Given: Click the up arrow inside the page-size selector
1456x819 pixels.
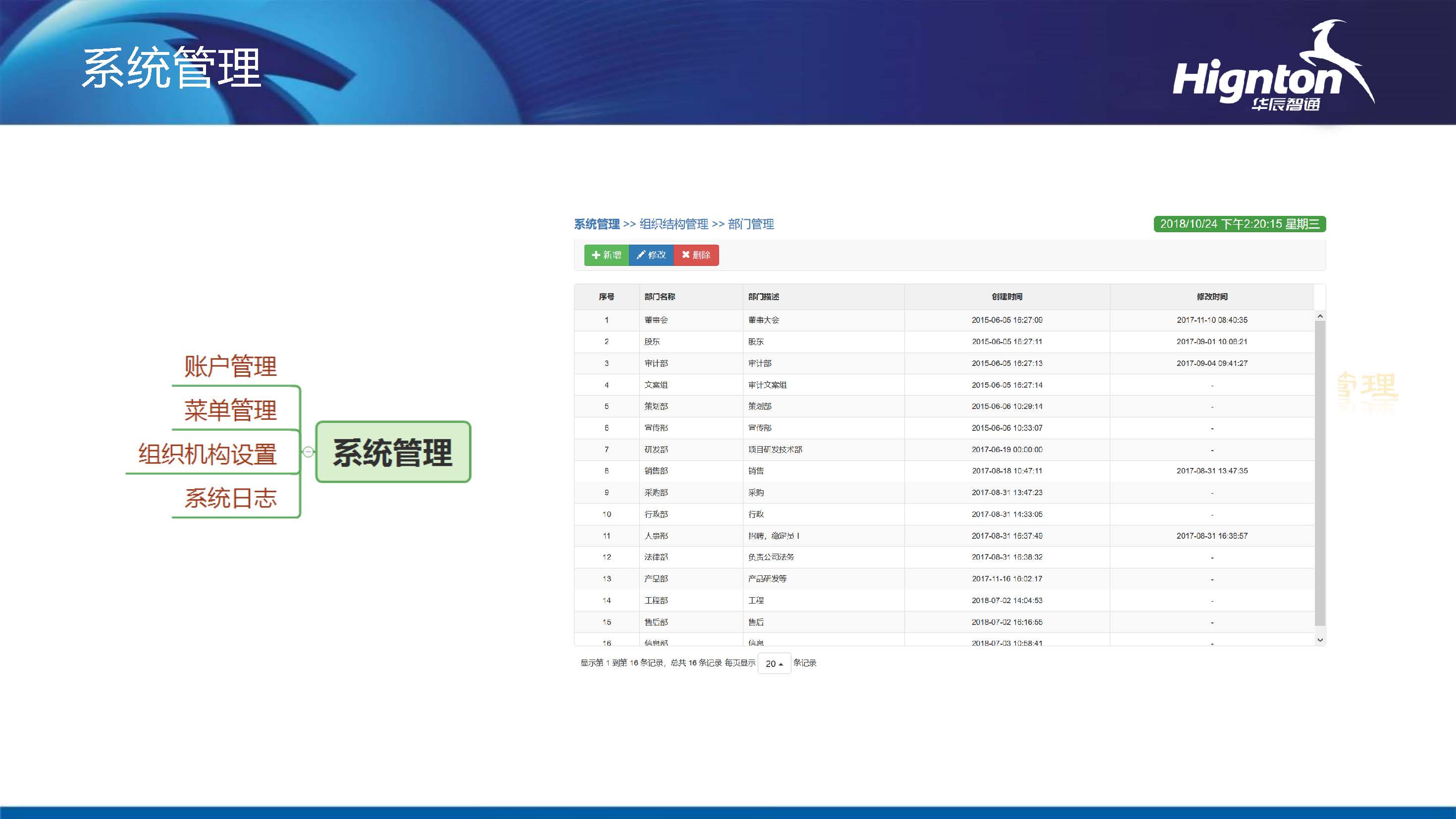Looking at the screenshot, I should [780, 663].
